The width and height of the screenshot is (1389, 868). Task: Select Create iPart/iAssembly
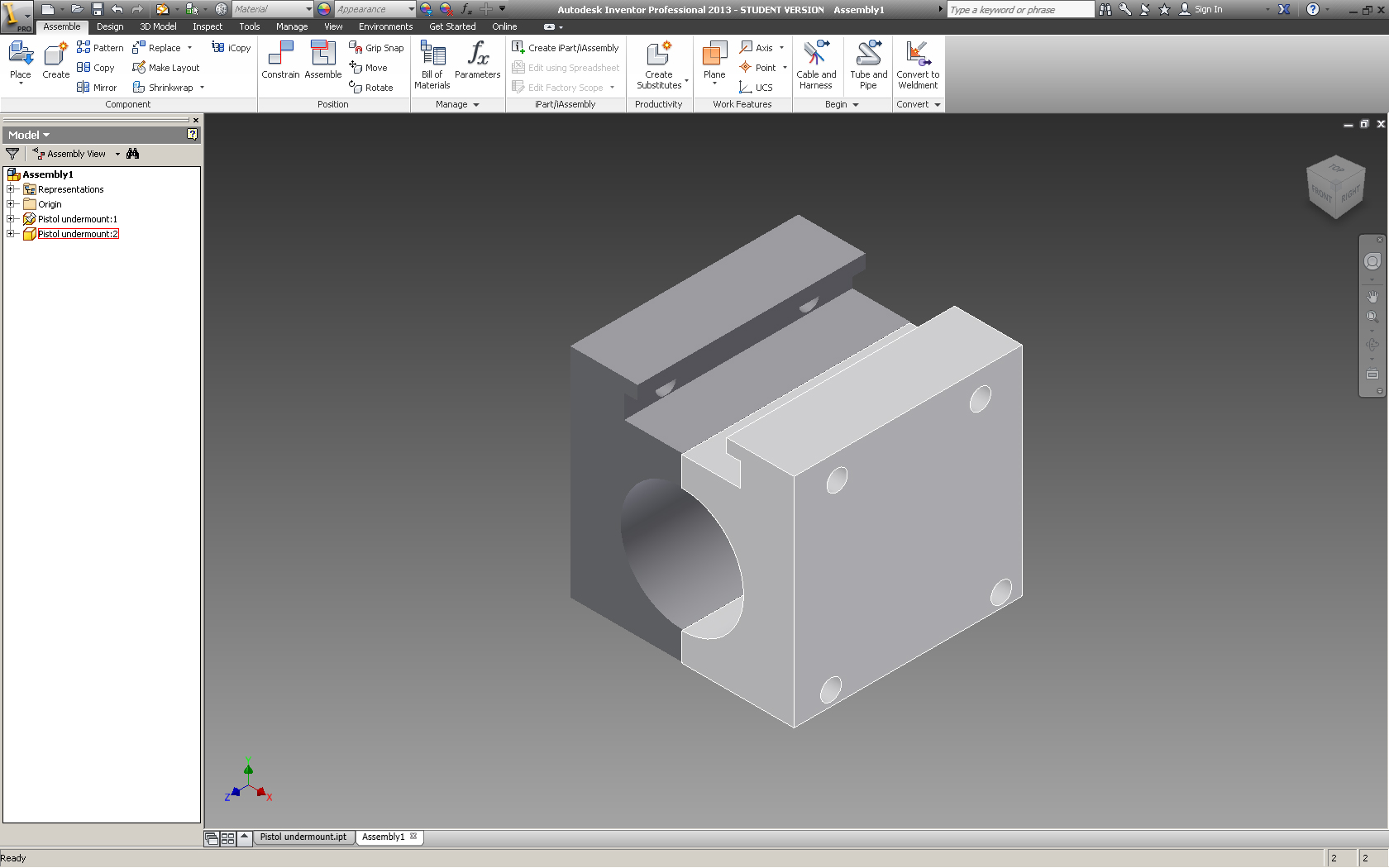tap(566, 48)
